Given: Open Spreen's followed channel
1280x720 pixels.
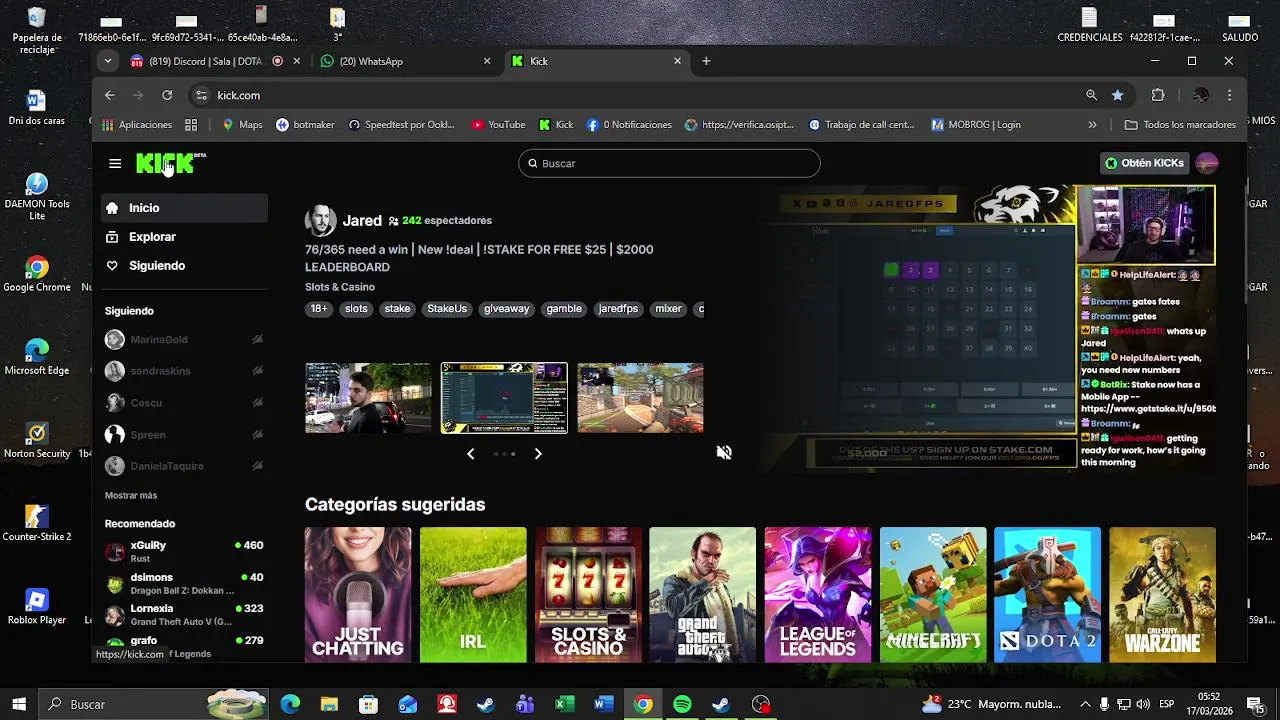Looking at the screenshot, I should point(184,435).
